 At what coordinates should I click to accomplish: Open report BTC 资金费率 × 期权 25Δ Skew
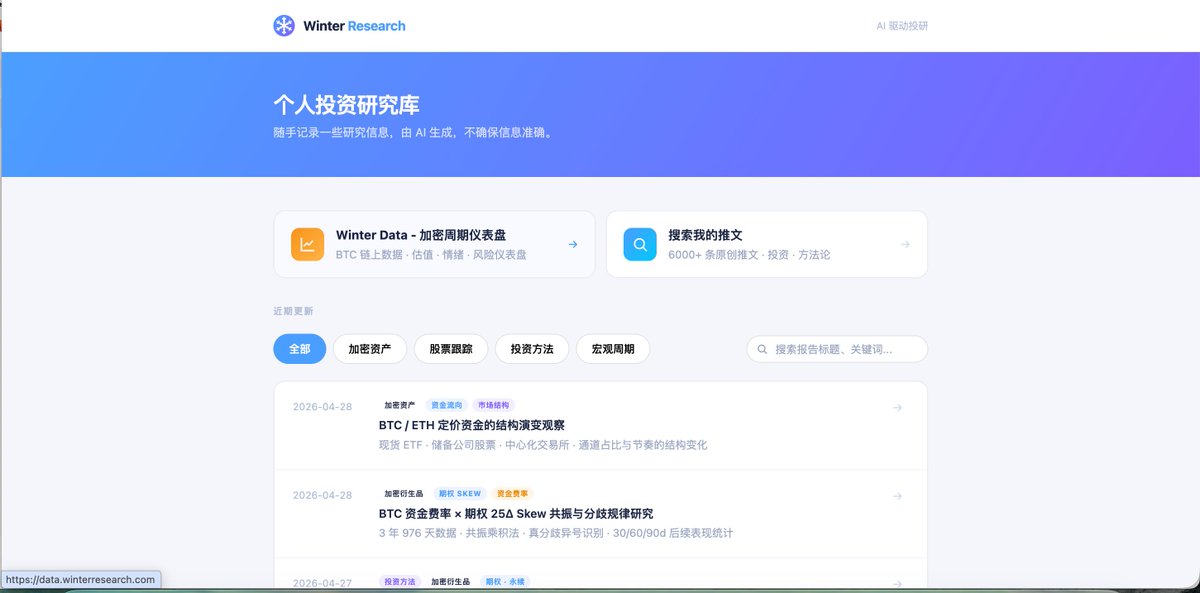(x=516, y=513)
